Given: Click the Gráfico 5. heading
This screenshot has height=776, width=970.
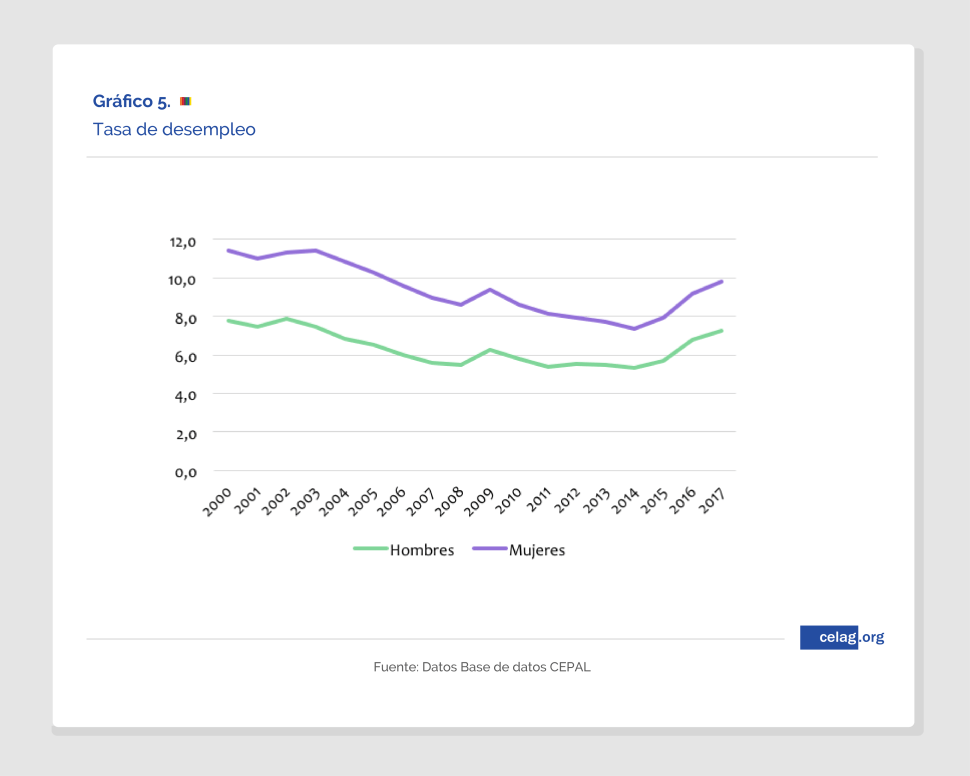Looking at the screenshot, I should coord(131,101).
